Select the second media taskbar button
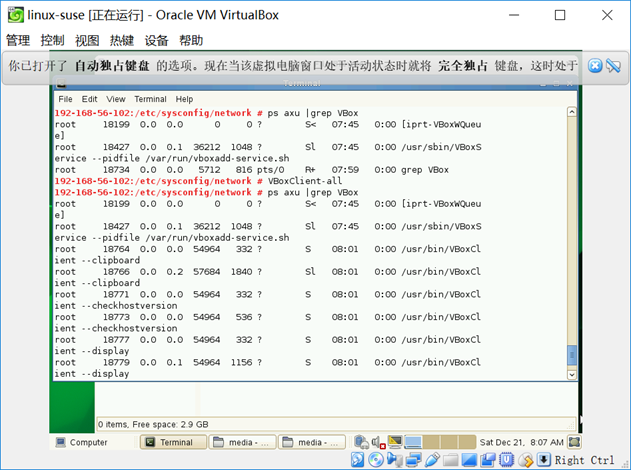The height and width of the screenshot is (470, 631). click(x=312, y=442)
